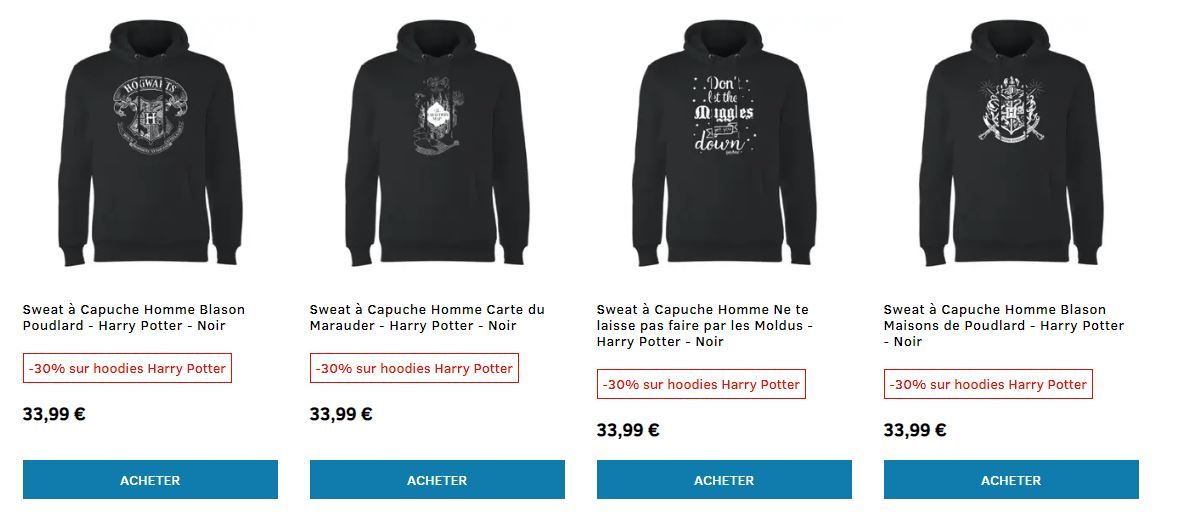Viewport: 1183px width, 516px height.
Task: Open title link Ne te laisse pas faire par les Moldus
Action: (705, 325)
